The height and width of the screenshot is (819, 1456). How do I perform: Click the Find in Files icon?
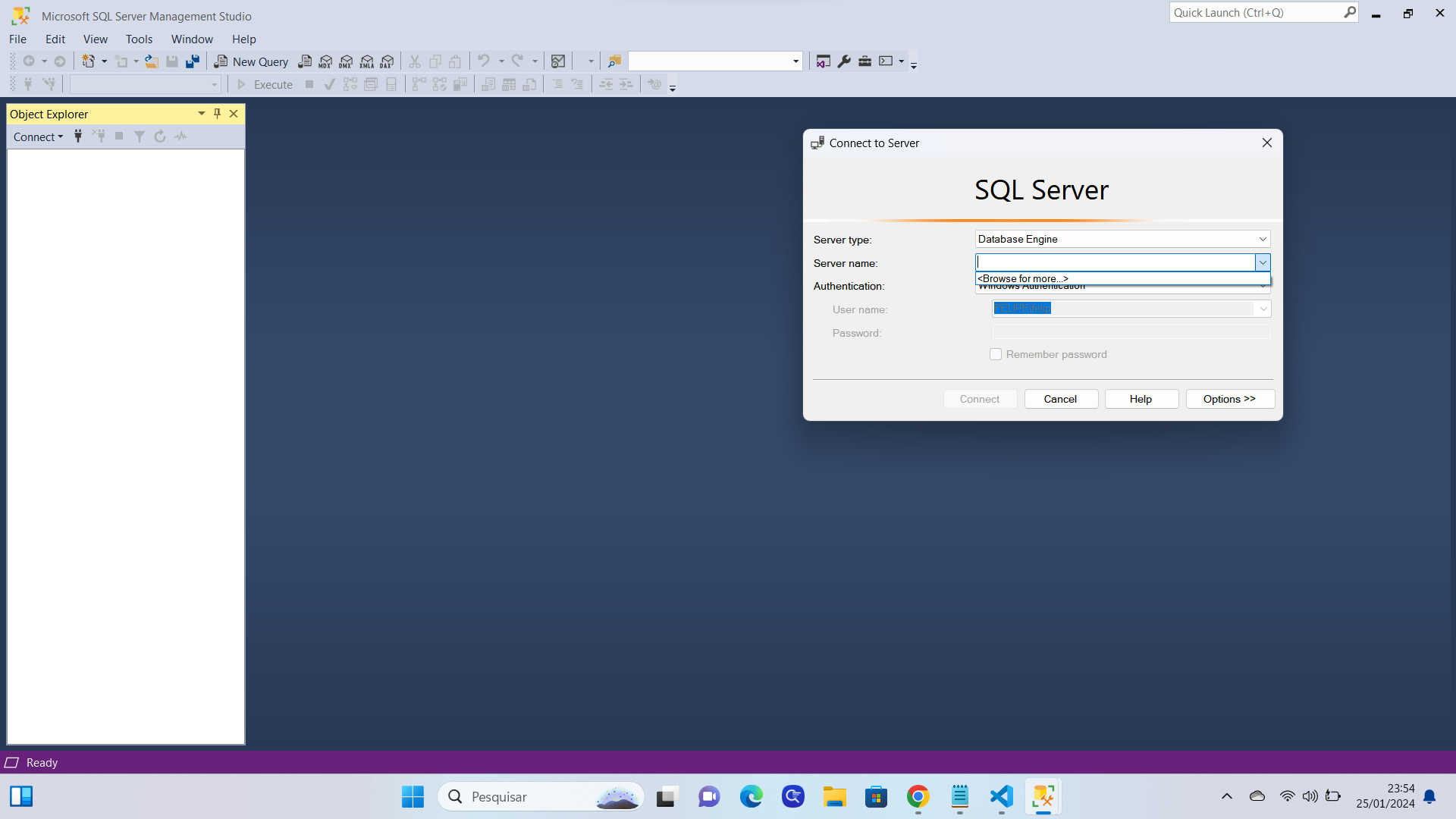[614, 61]
